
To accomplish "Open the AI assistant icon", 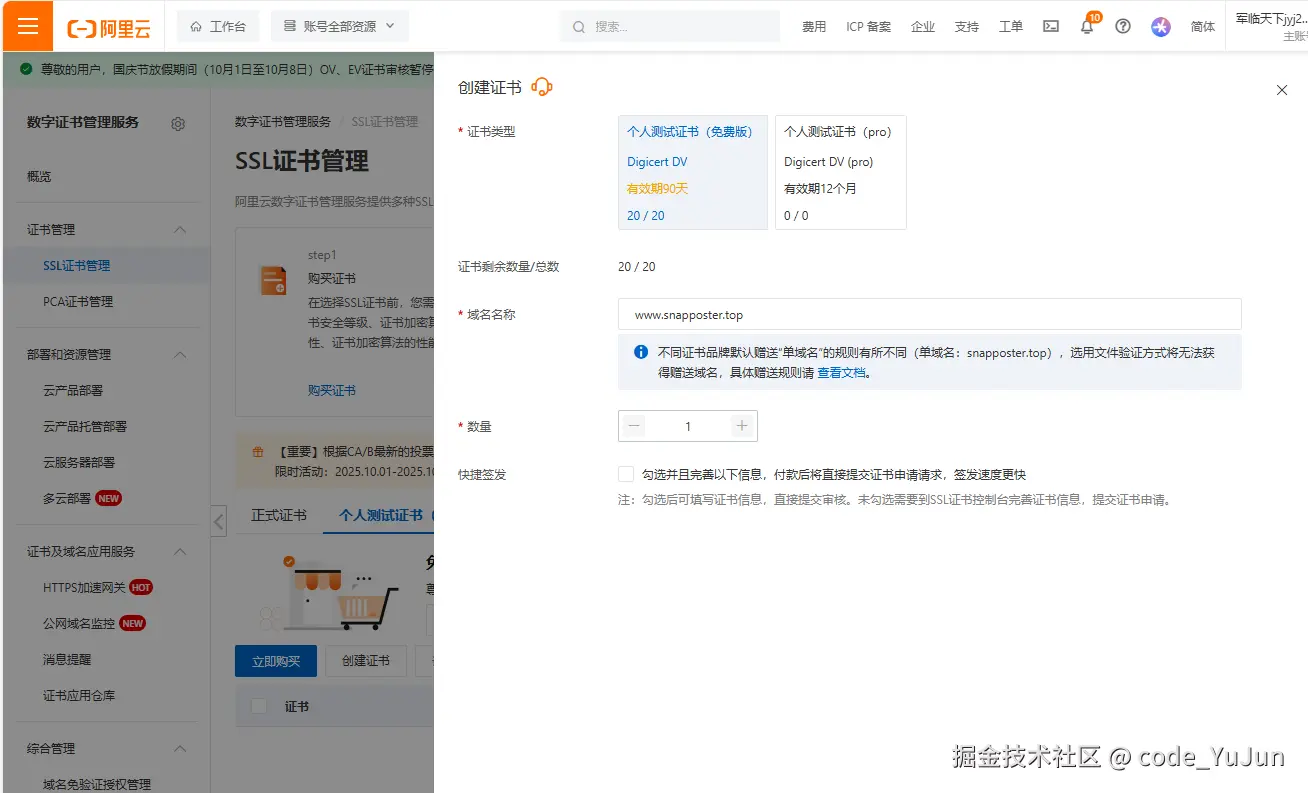I will (x=1161, y=27).
